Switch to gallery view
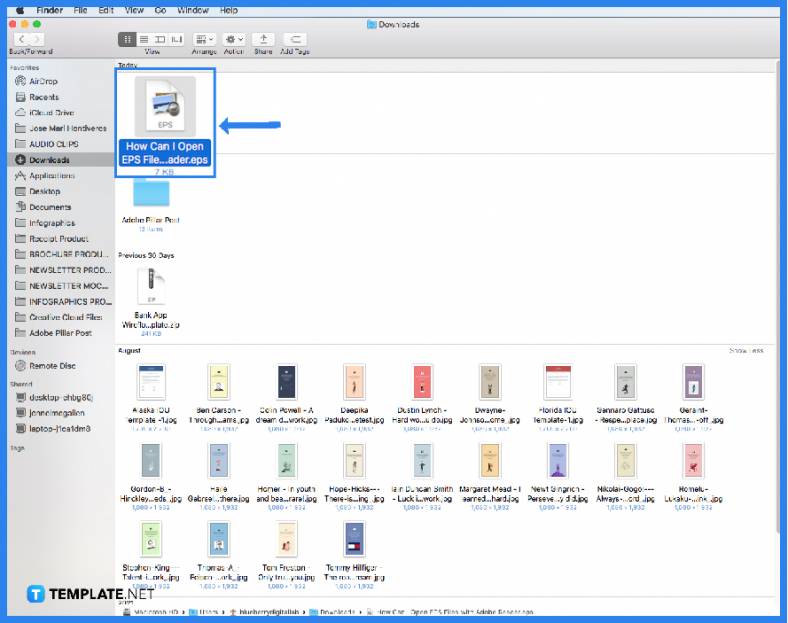 (176, 39)
